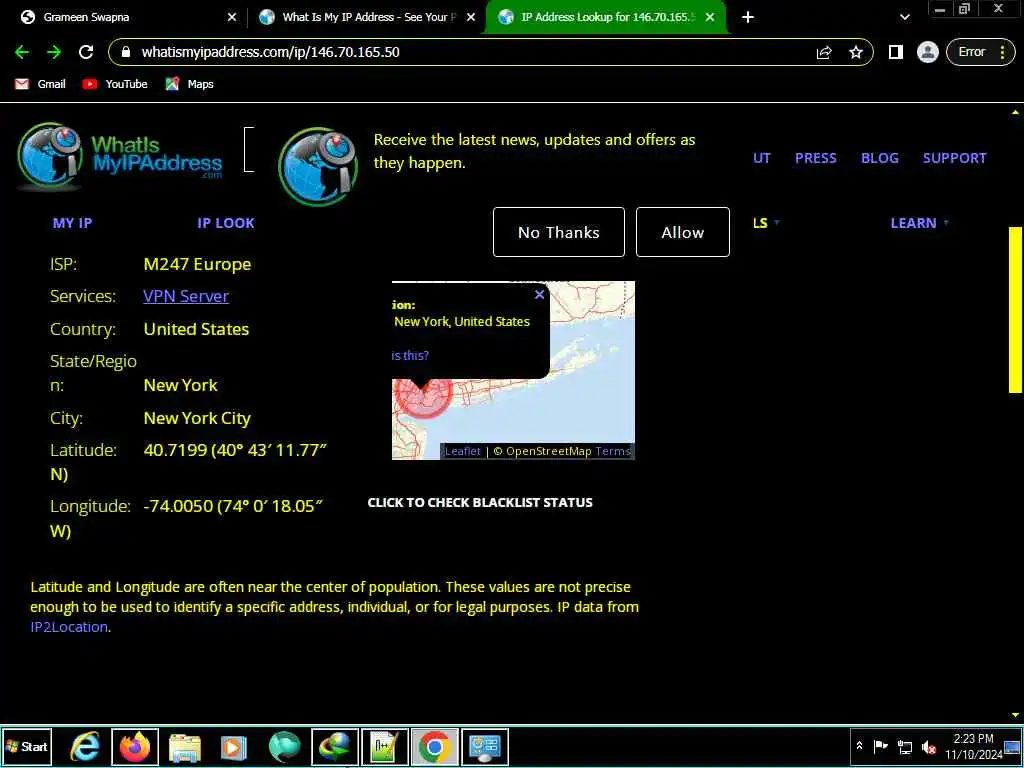Open the network tray icon
This screenshot has height=768, width=1024.
coord(904,746)
